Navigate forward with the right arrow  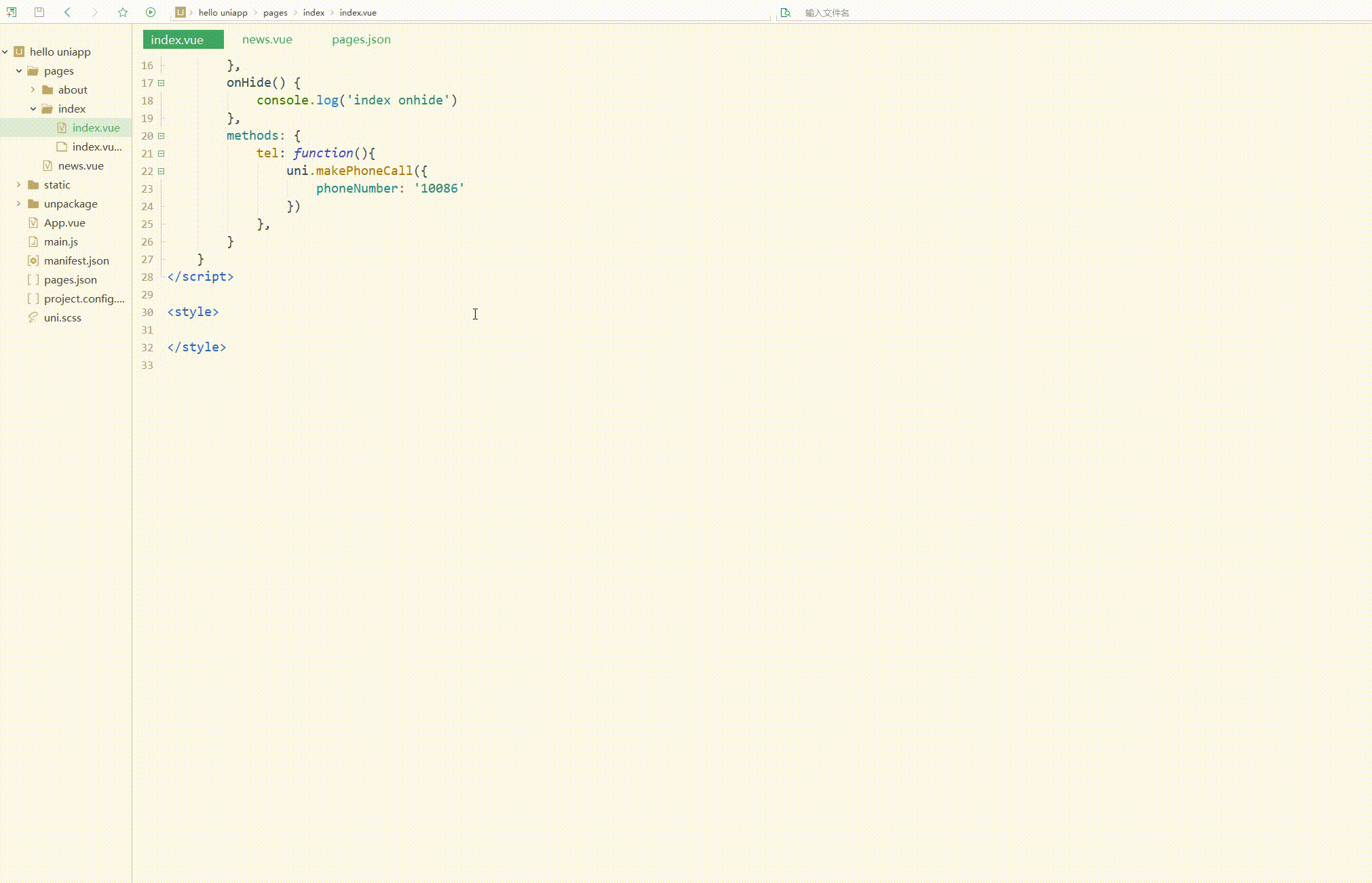95,12
